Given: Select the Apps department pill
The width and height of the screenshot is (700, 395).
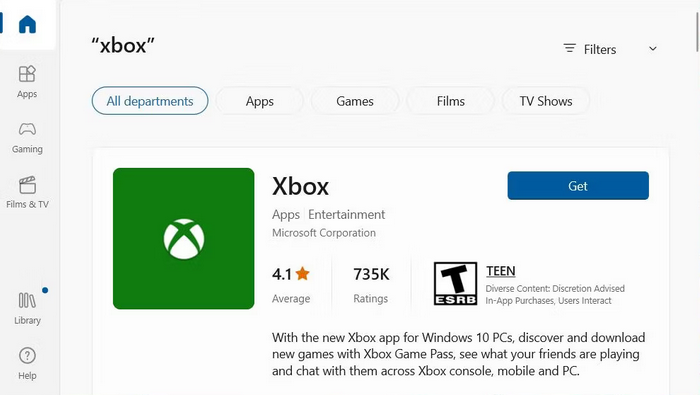Looking at the screenshot, I should click(x=259, y=101).
